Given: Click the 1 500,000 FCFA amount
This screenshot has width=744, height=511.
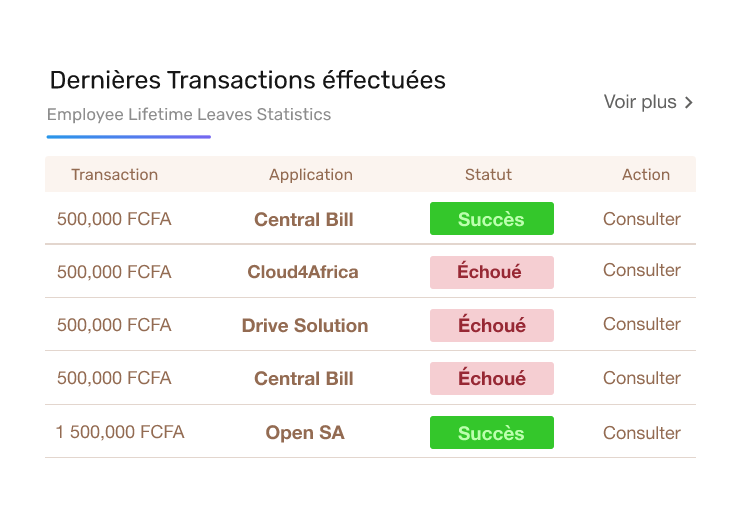Looking at the screenshot, I should 120,433.
